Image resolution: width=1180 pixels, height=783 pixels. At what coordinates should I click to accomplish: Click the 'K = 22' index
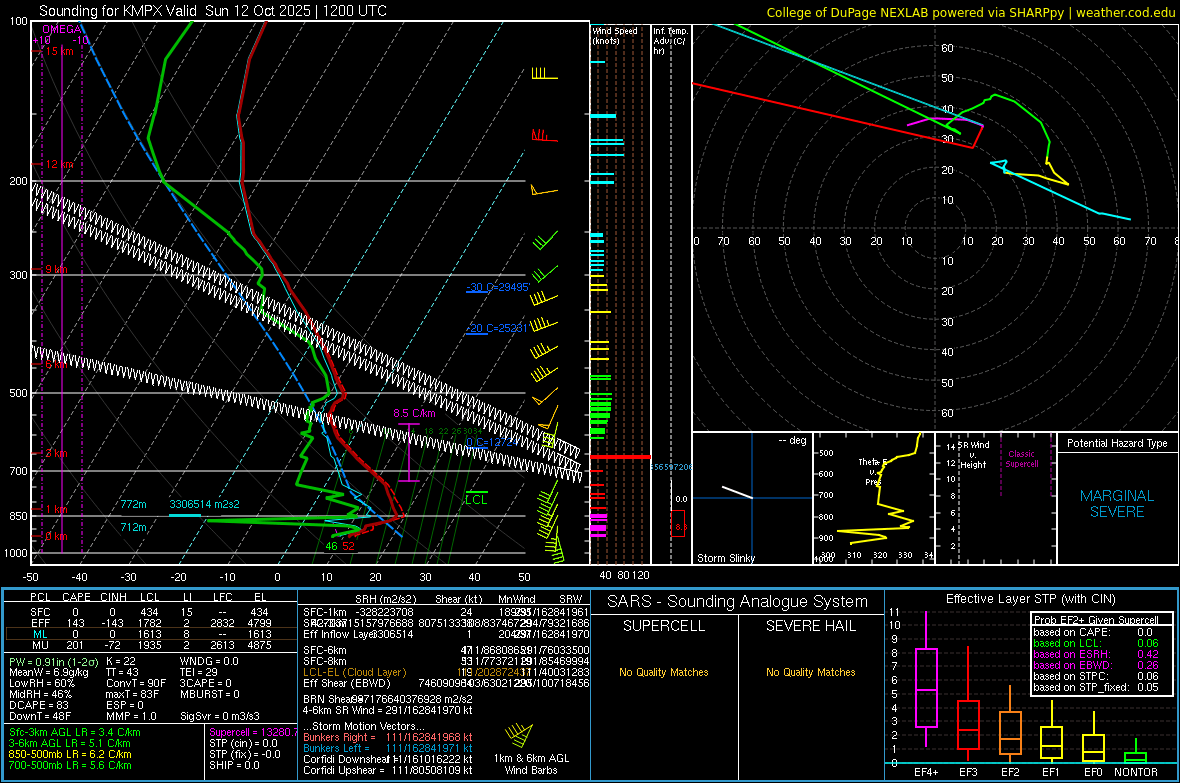tap(120, 661)
